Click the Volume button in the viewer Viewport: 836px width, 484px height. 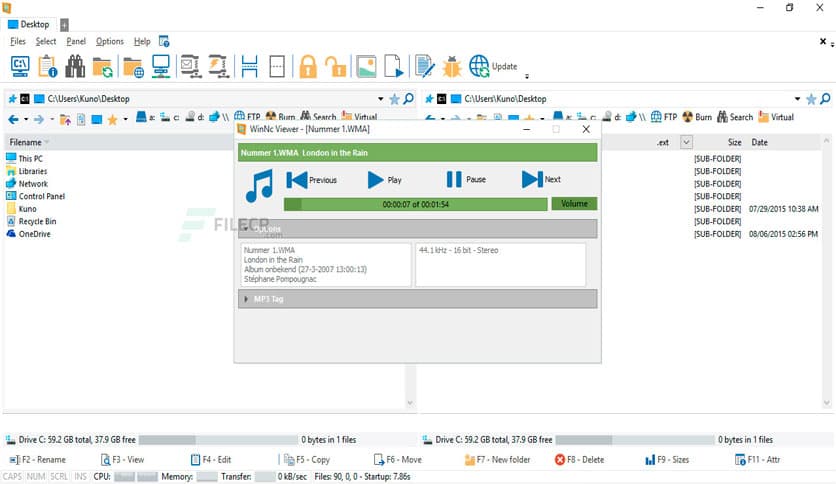[x=574, y=204]
